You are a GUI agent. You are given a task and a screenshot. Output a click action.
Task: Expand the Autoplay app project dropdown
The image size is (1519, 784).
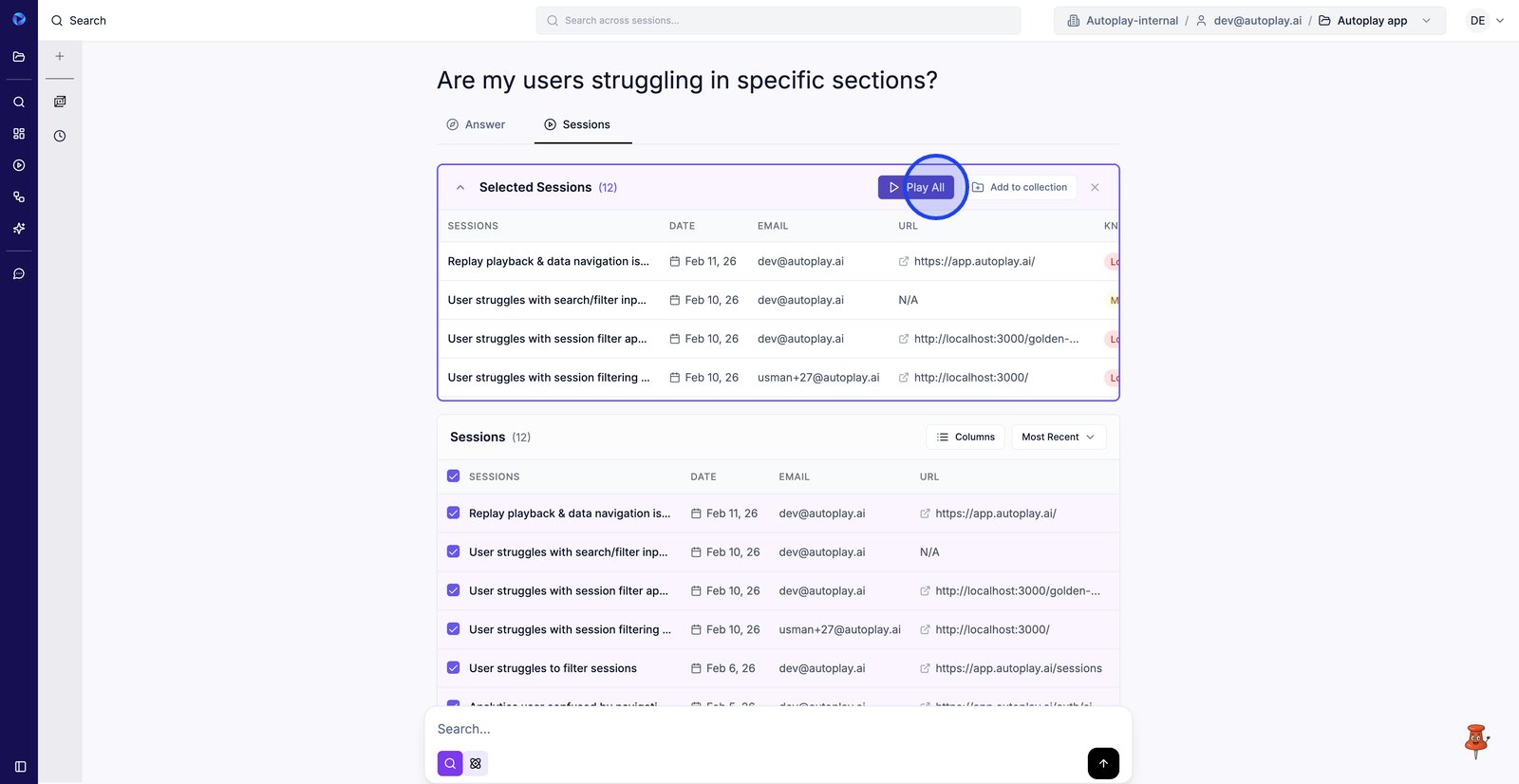(x=1426, y=21)
